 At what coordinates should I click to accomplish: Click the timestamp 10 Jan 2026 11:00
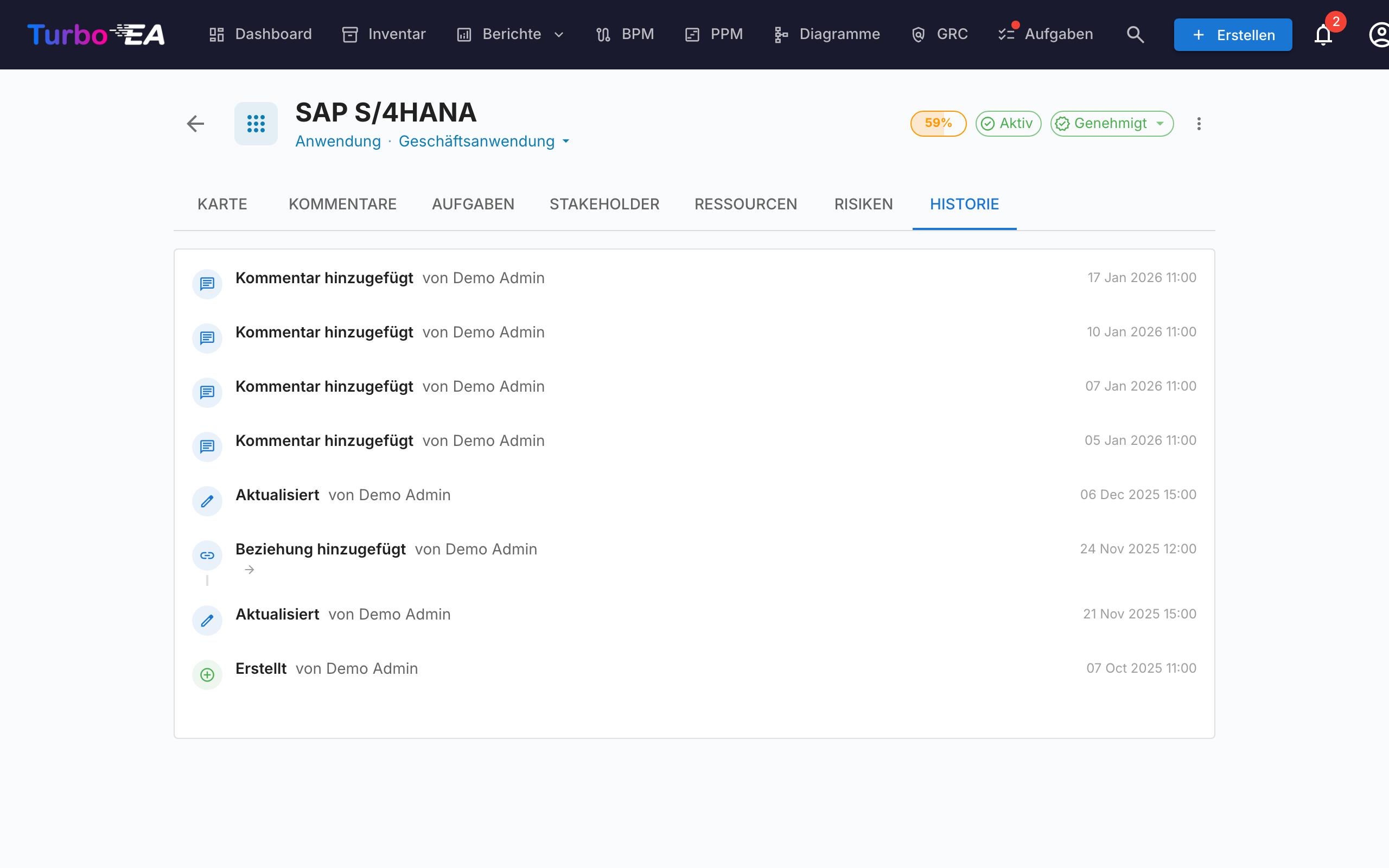point(1141,332)
